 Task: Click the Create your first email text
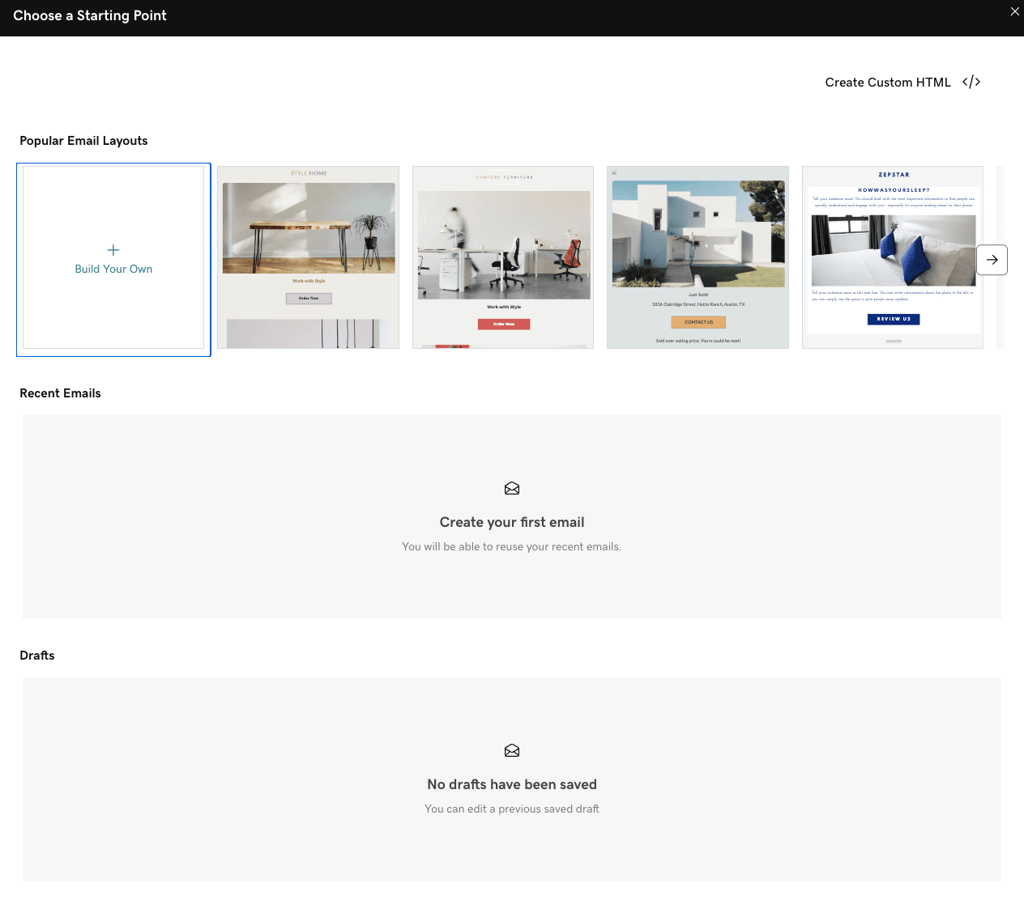click(512, 522)
